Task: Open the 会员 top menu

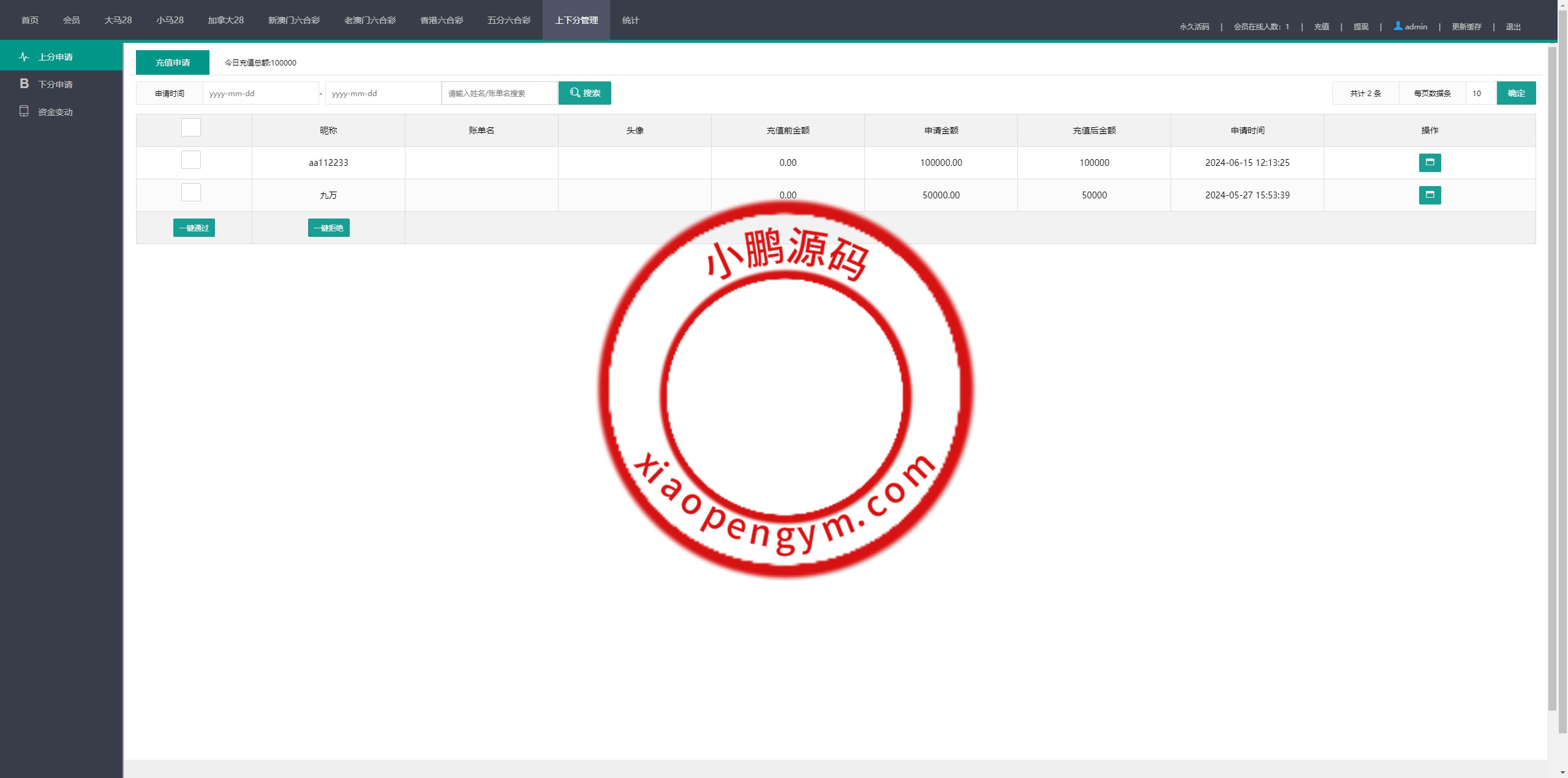Action: pyautogui.click(x=71, y=20)
